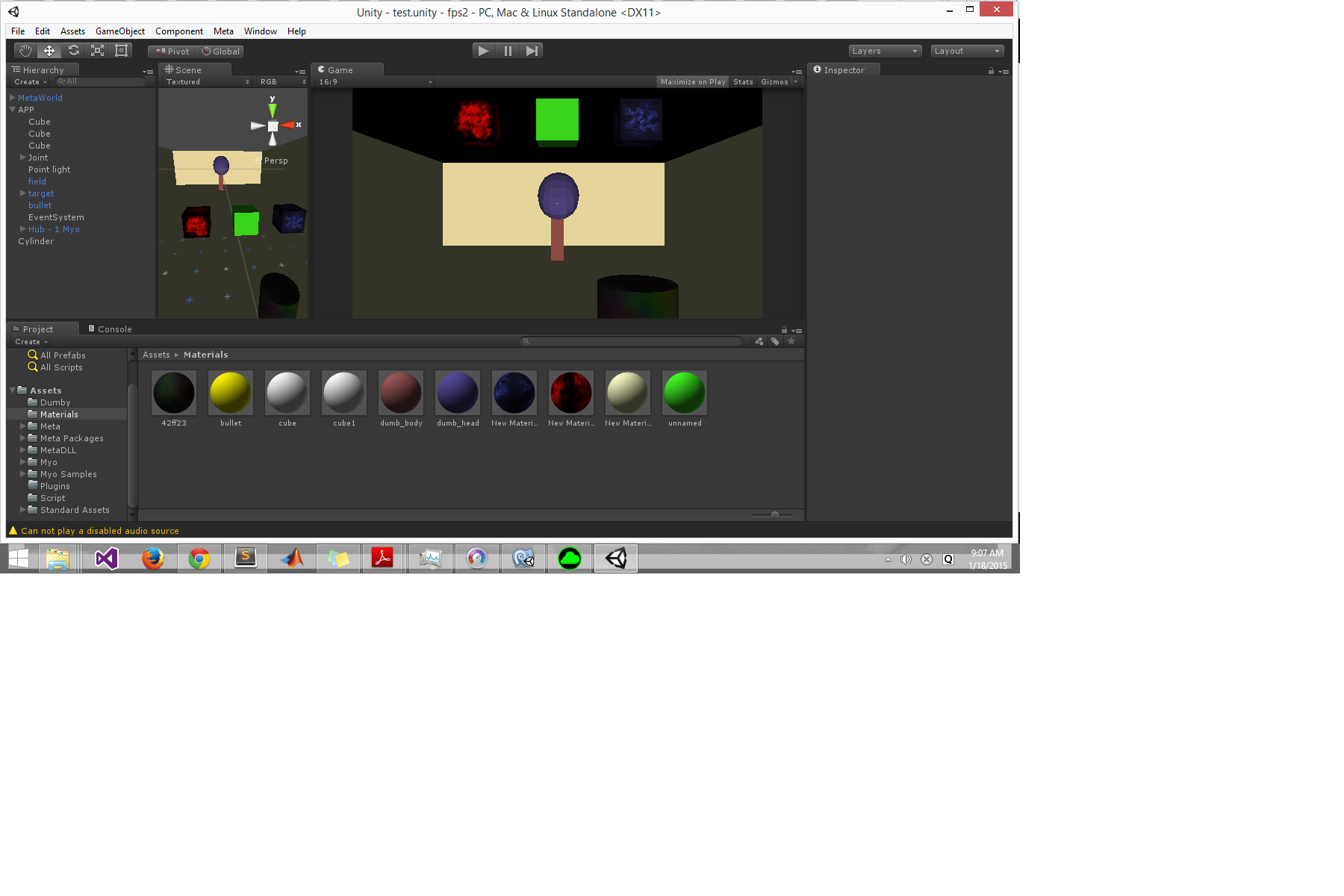Select the Scale tool
The width and height of the screenshot is (1344, 896).
tap(97, 51)
